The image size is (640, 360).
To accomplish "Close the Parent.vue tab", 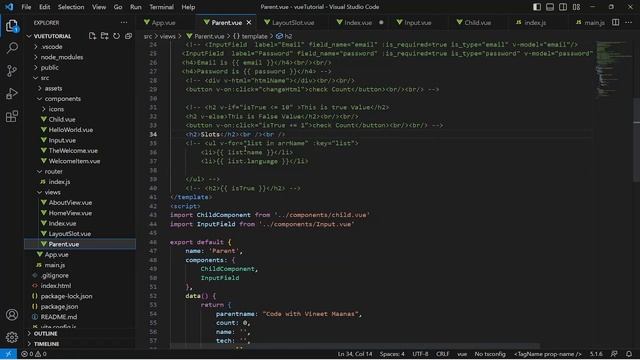I will click(249, 22).
